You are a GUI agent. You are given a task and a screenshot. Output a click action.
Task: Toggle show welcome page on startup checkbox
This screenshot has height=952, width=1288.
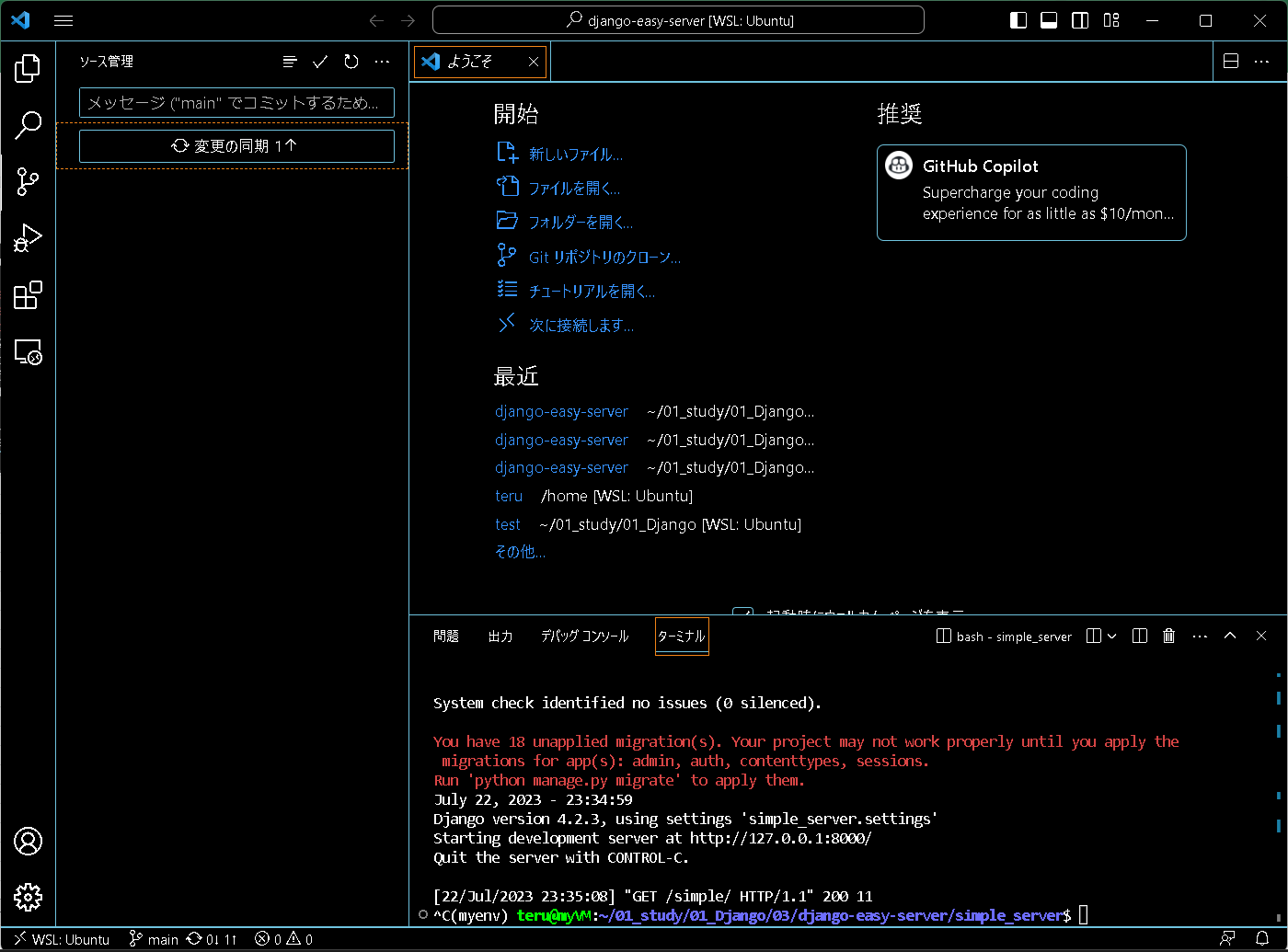click(743, 613)
